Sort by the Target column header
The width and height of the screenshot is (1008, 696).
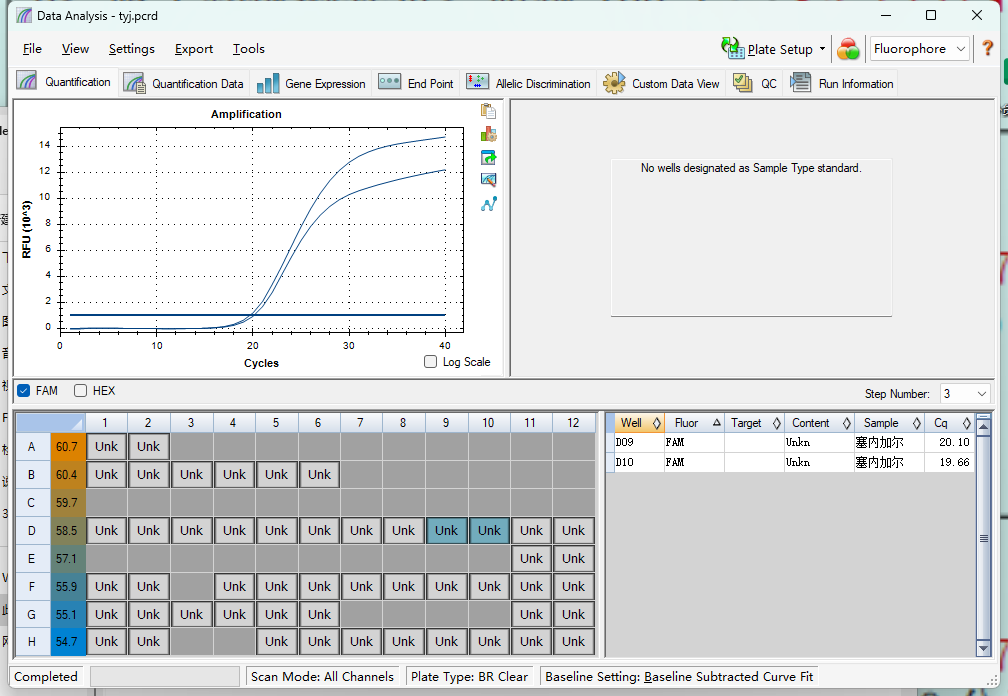(755, 423)
